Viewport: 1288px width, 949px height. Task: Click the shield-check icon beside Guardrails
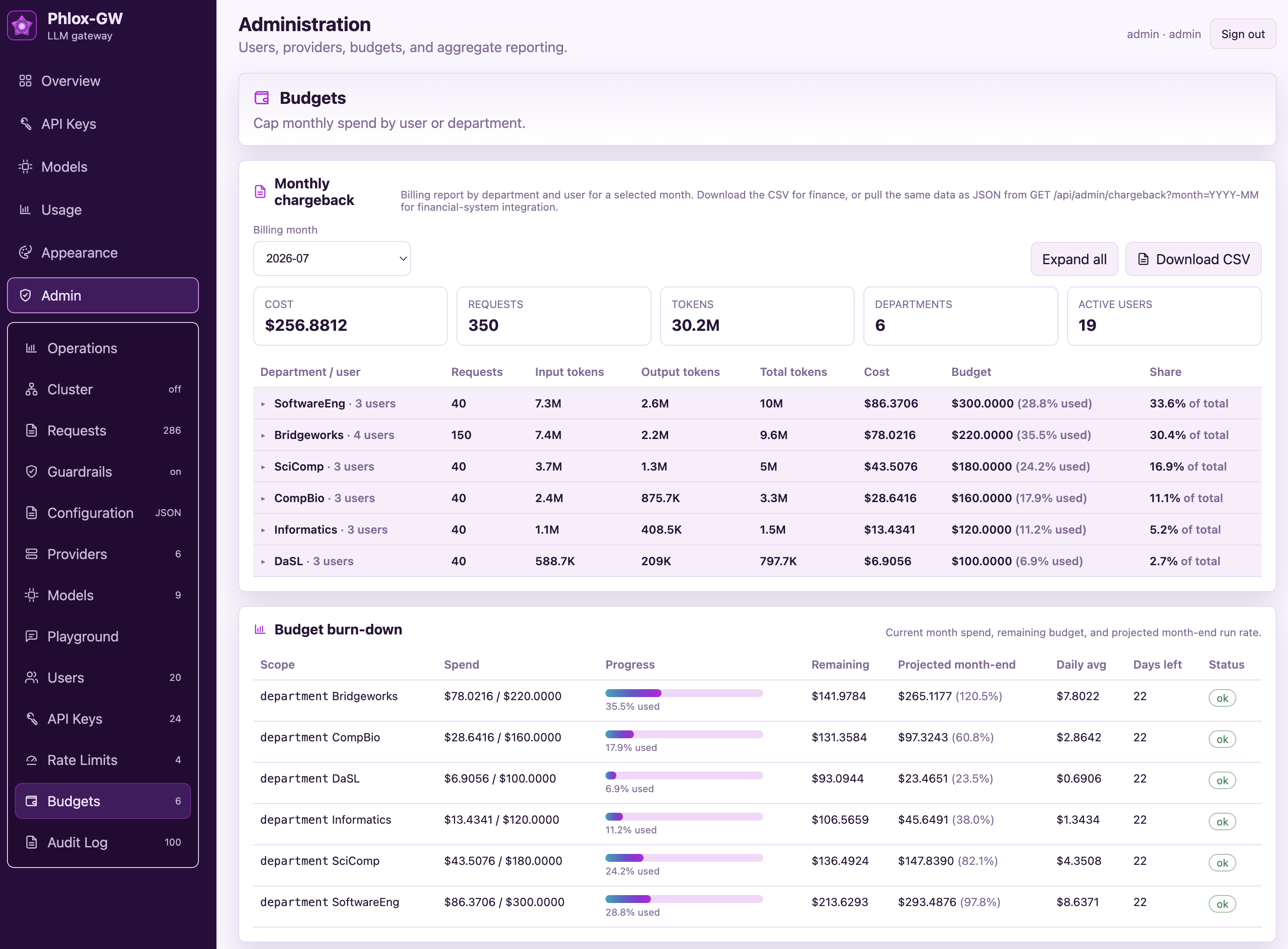coord(32,471)
